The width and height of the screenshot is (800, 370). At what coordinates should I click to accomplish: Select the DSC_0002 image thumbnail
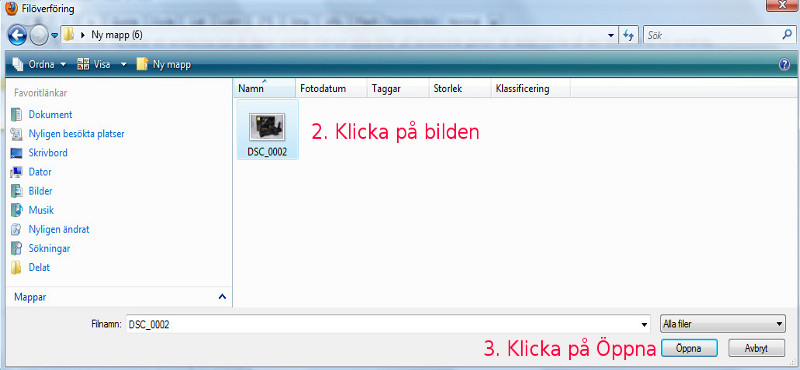267,130
